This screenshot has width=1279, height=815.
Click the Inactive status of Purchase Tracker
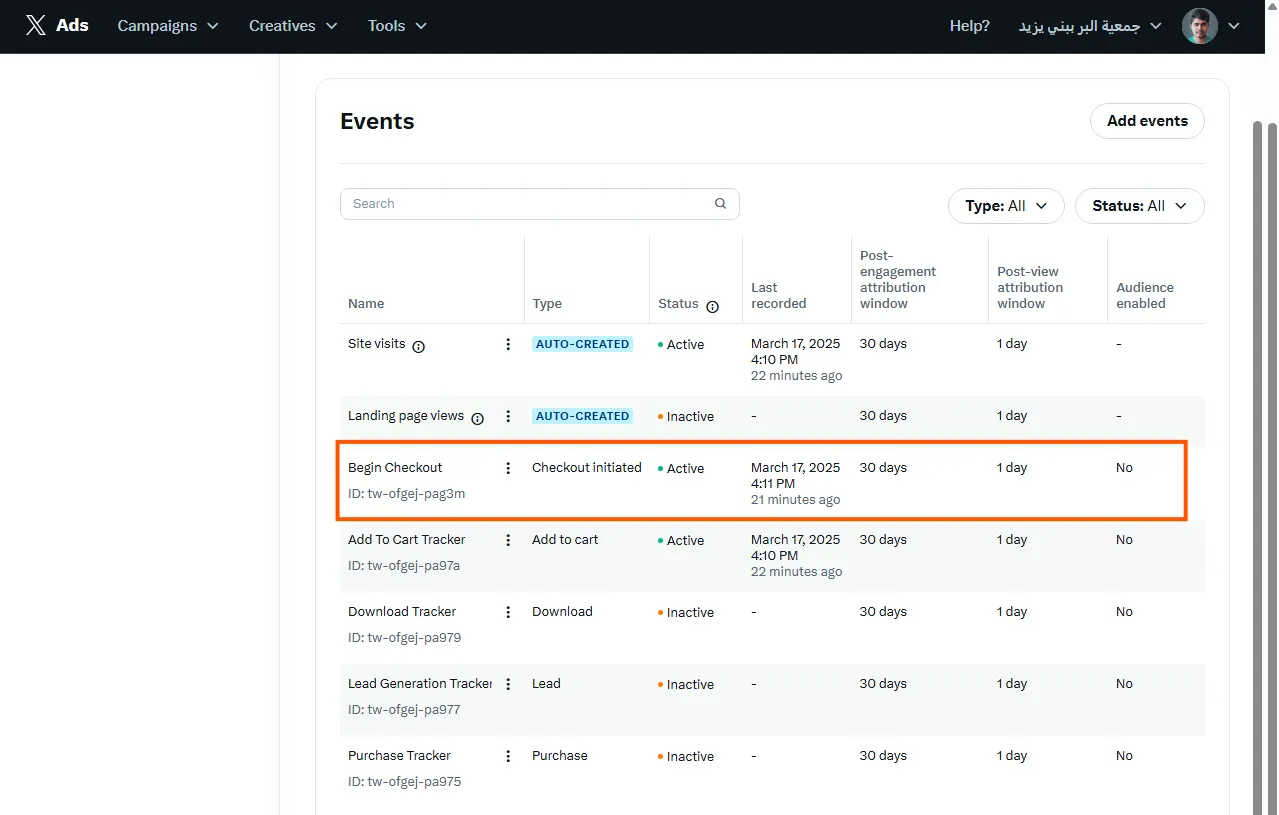click(x=686, y=757)
